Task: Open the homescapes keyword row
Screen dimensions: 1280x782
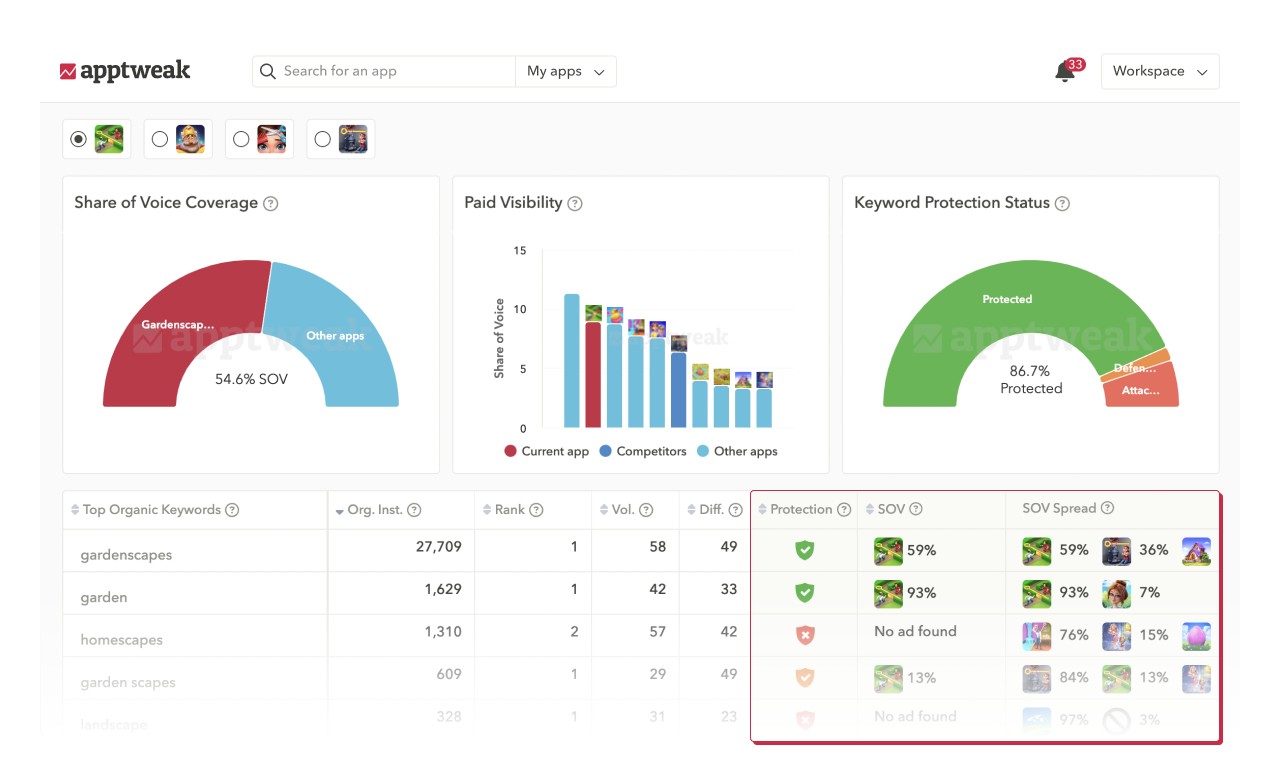Action: point(121,640)
